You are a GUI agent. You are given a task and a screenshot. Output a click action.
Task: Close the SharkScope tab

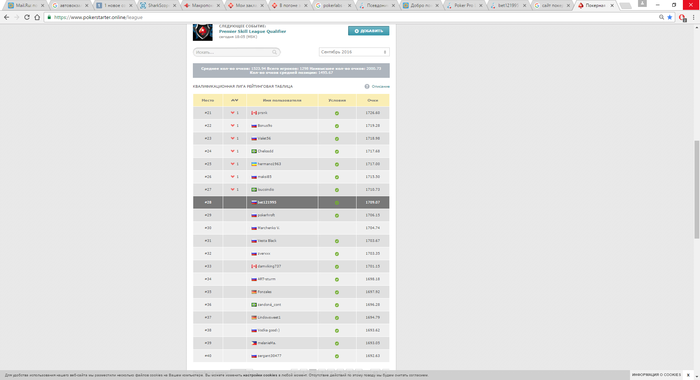click(x=175, y=6)
